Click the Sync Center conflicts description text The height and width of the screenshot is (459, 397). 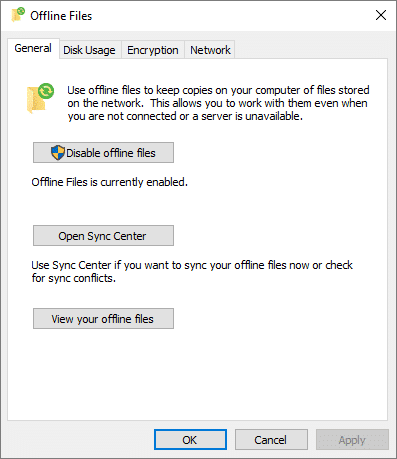(x=192, y=271)
